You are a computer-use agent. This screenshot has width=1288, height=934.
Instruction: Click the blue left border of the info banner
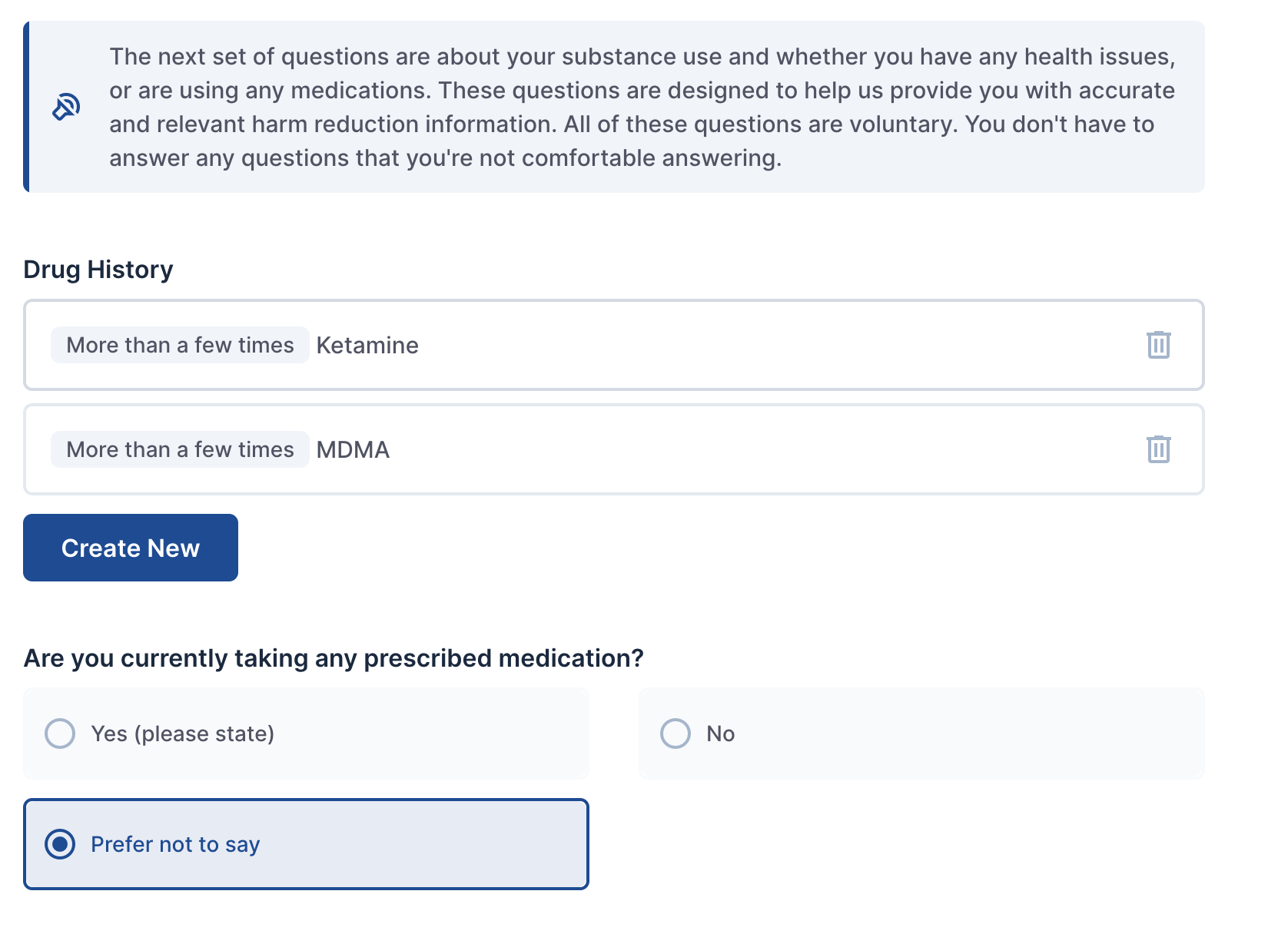pyautogui.click(x=26, y=107)
